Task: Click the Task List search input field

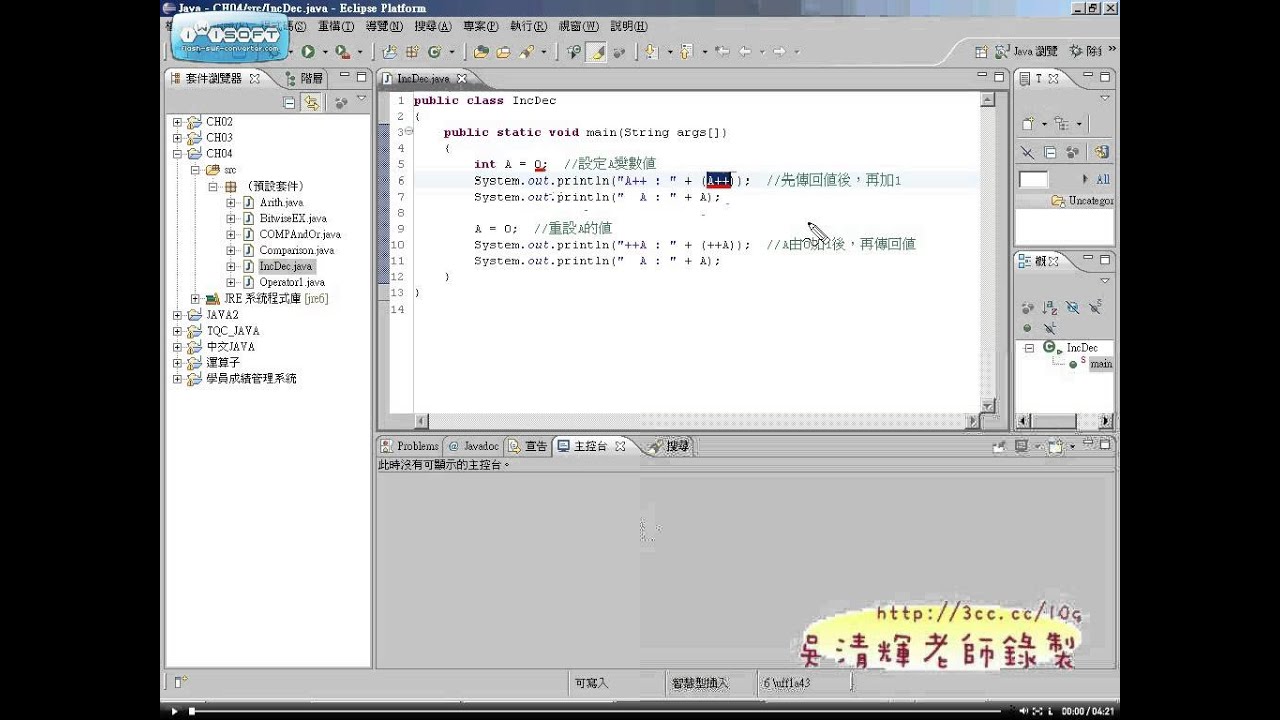Action: point(1033,179)
